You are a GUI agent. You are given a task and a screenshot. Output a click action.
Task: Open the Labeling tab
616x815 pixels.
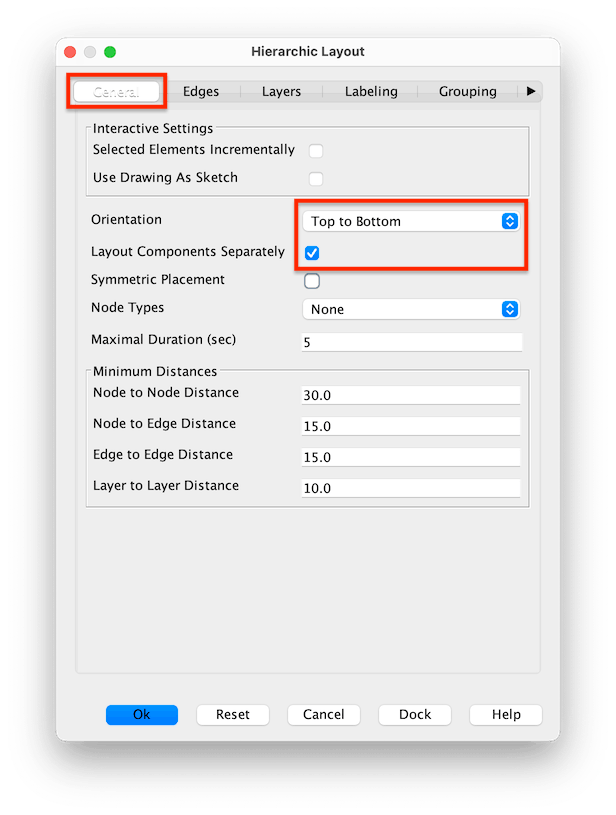[371, 91]
